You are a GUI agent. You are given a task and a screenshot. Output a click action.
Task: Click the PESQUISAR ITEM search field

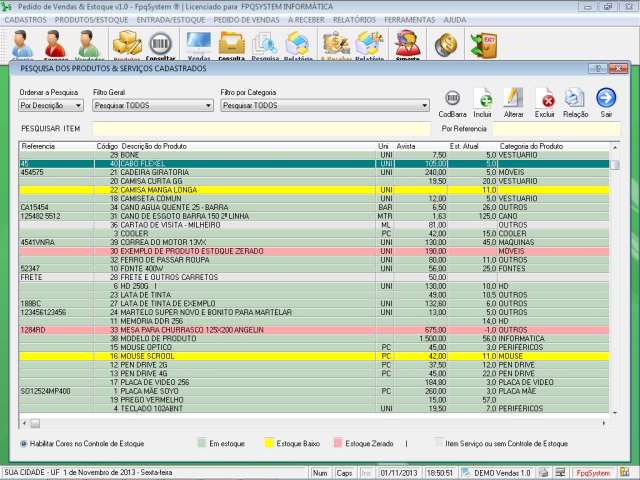(x=261, y=129)
